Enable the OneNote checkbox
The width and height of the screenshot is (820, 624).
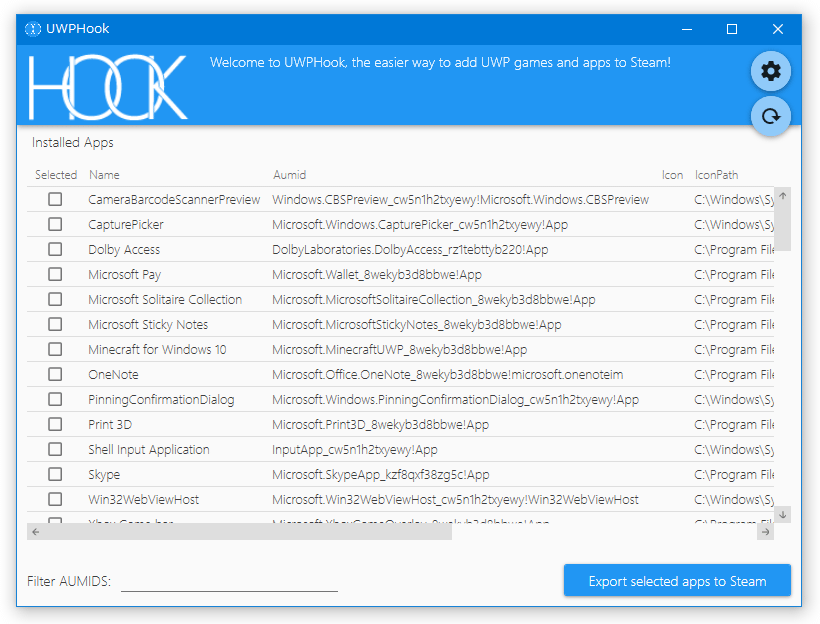click(x=55, y=375)
